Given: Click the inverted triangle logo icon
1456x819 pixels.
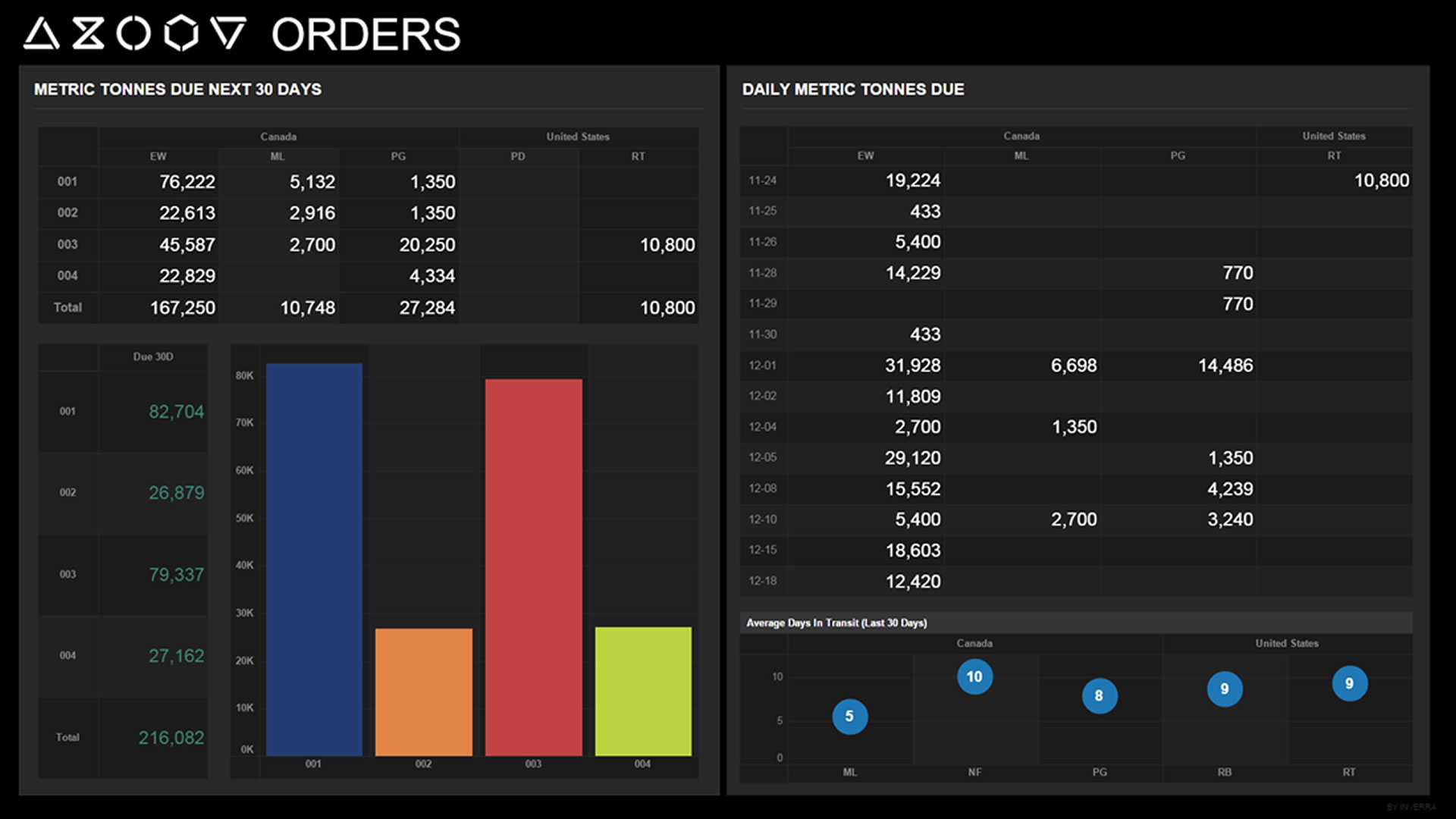Looking at the screenshot, I should coord(228,34).
